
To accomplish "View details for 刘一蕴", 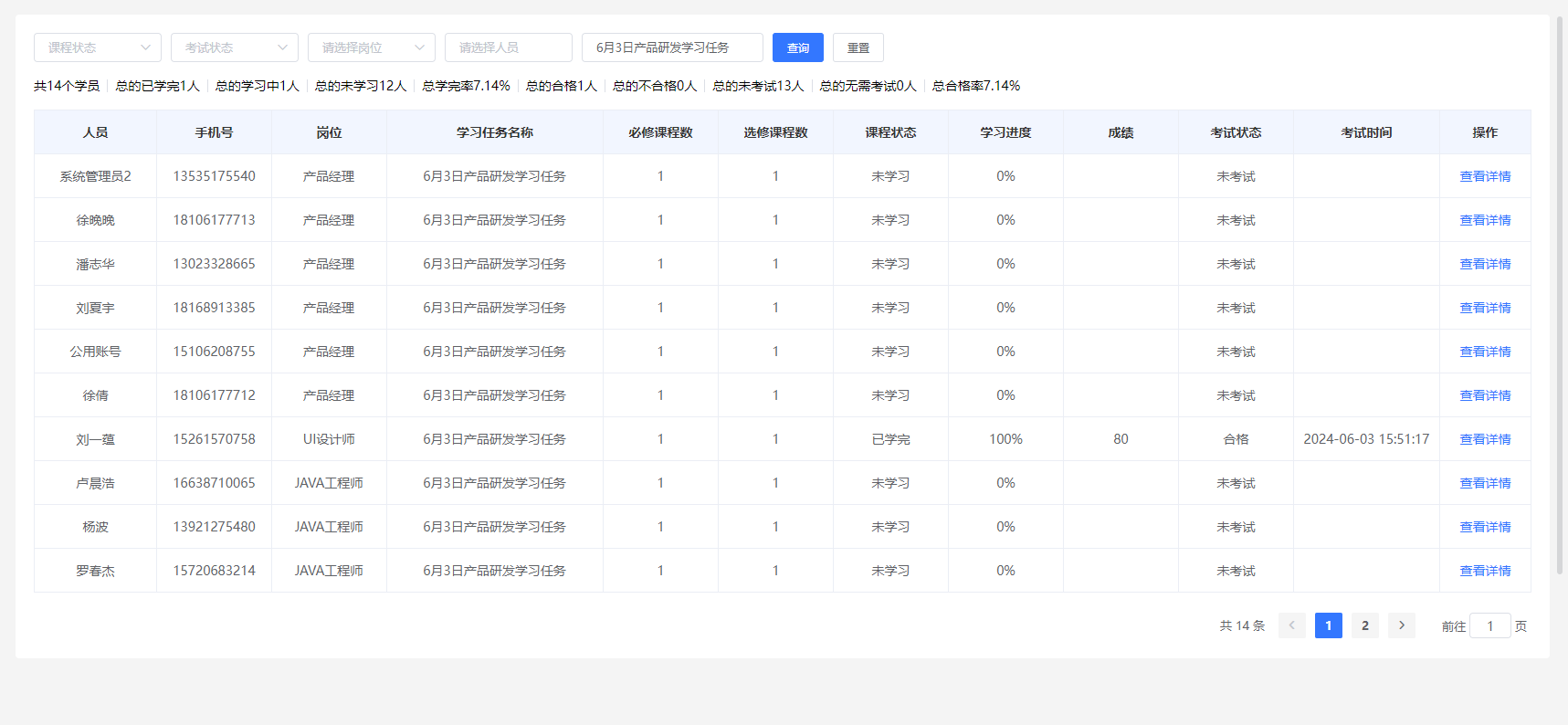I will pyautogui.click(x=1485, y=439).
